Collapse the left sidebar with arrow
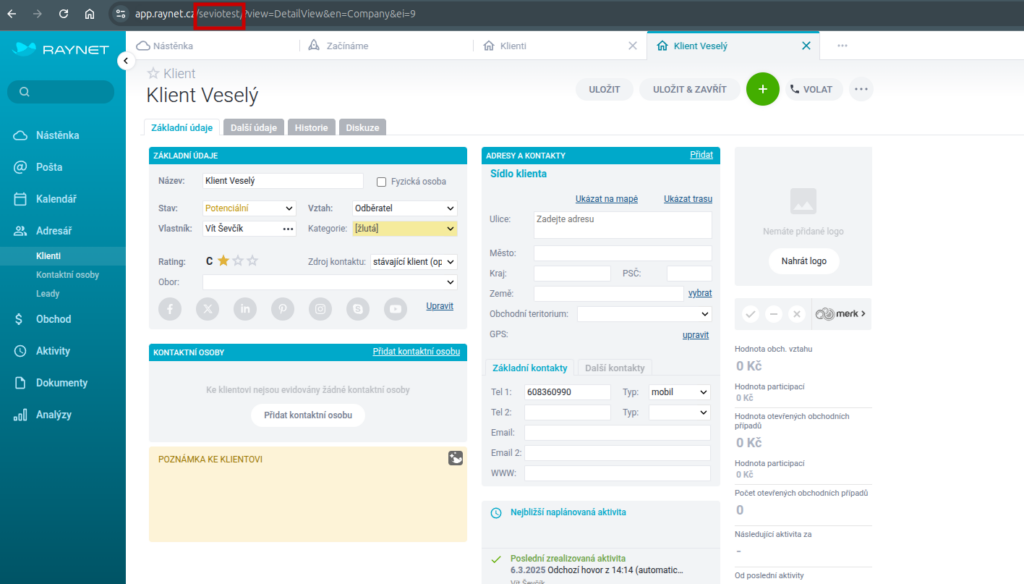1024x584 pixels. coord(125,61)
